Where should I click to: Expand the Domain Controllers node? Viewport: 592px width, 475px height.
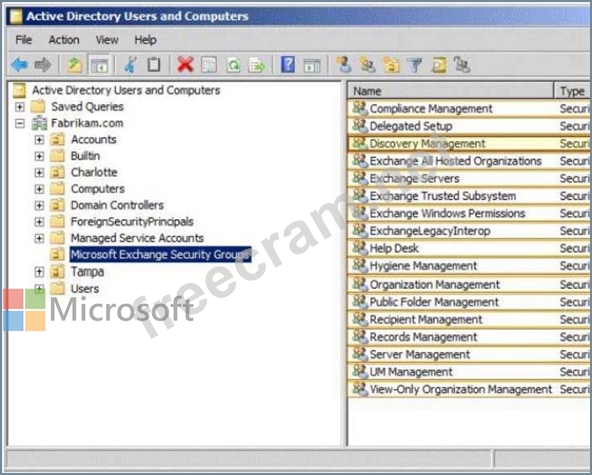[x=39, y=205]
